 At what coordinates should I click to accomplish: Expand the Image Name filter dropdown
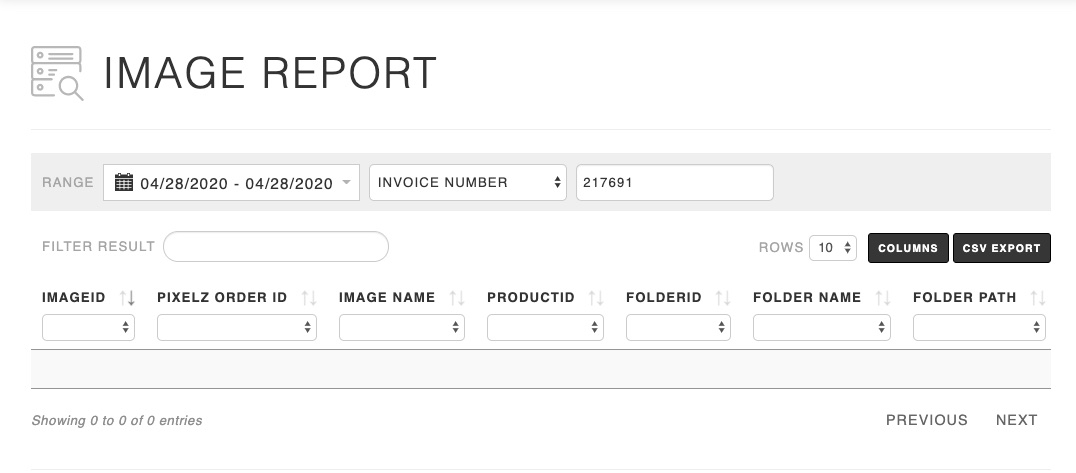click(x=401, y=327)
